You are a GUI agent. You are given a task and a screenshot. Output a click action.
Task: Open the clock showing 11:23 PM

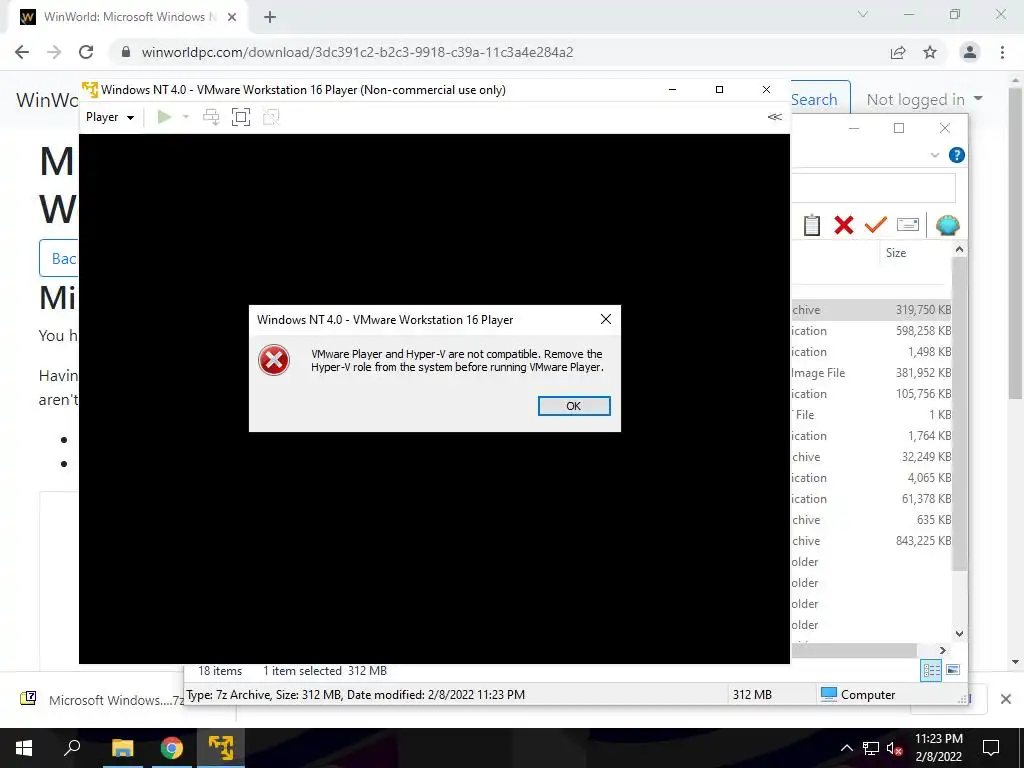[x=938, y=748]
